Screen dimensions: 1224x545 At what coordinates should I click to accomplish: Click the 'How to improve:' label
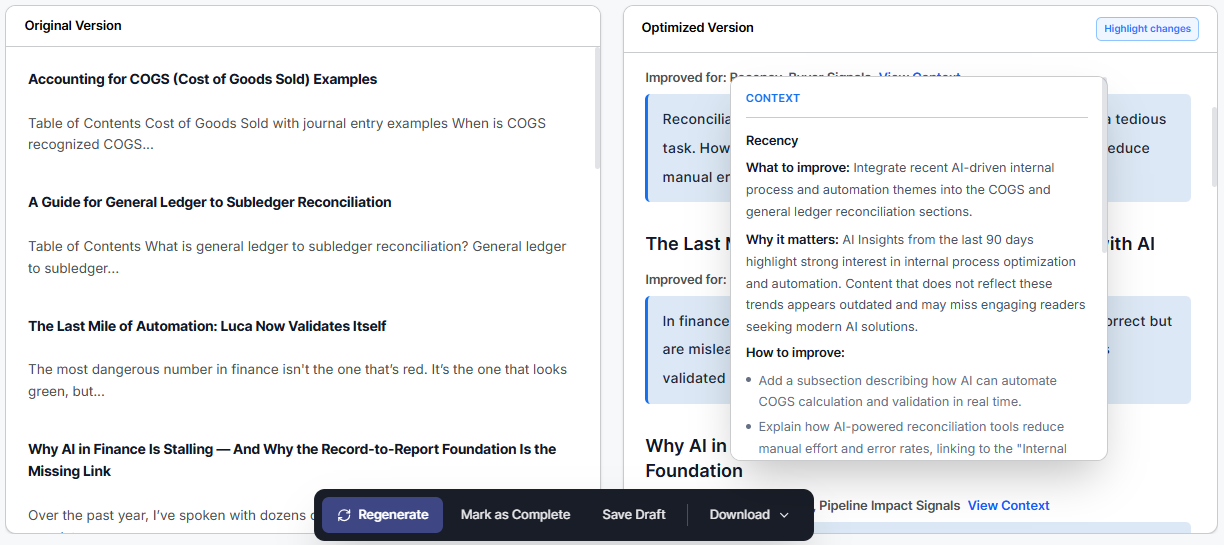pos(795,352)
